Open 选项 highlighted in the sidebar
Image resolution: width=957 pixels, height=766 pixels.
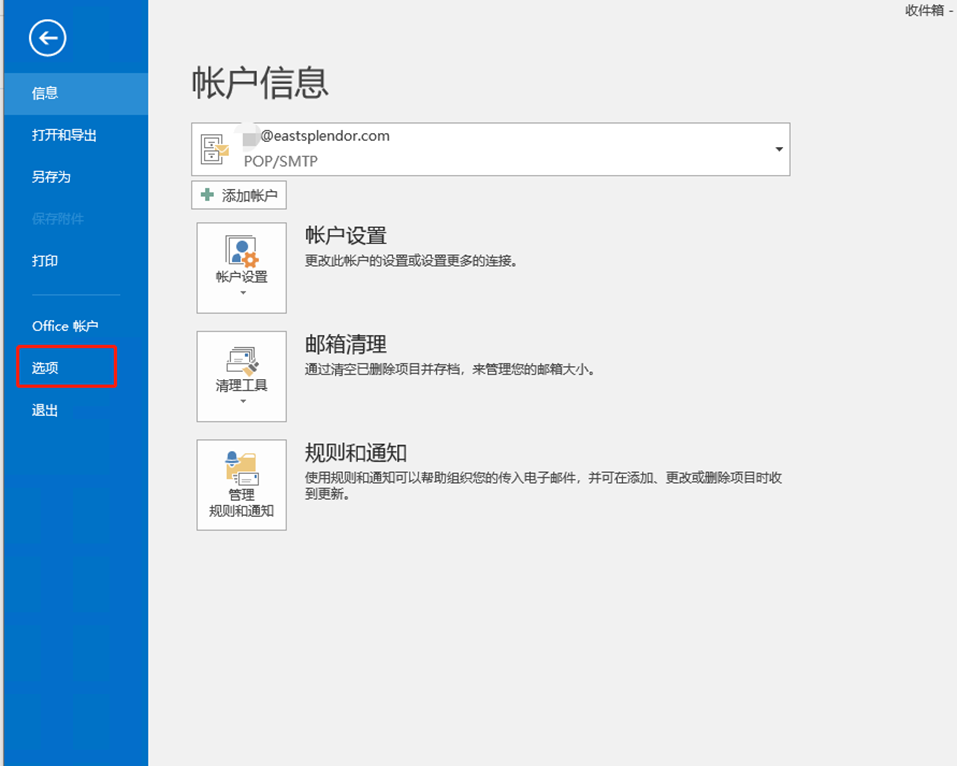pyautogui.click(x=46, y=368)
